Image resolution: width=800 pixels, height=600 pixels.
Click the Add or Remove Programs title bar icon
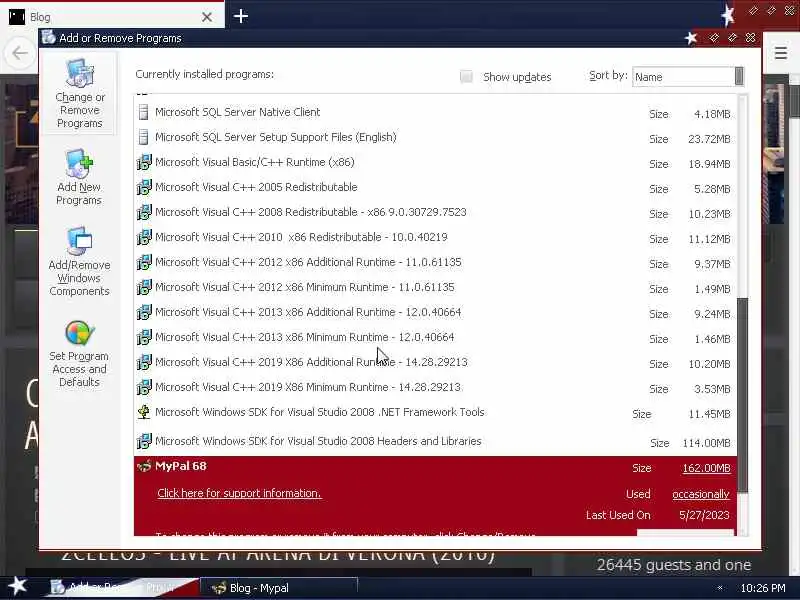[48, 38]
